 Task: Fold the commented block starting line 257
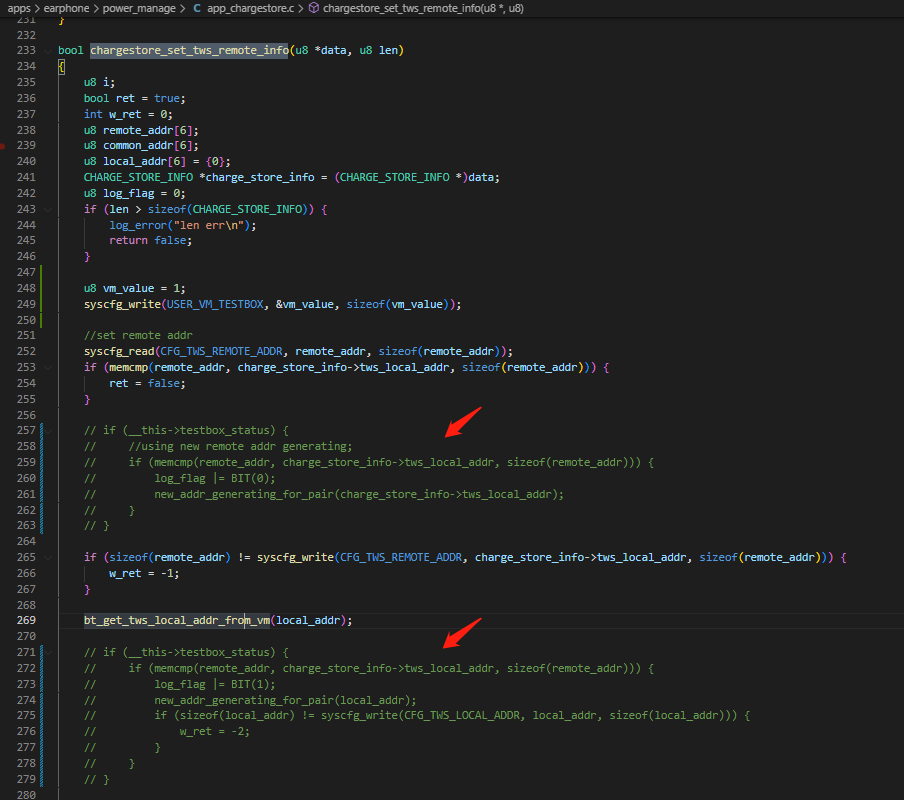(48, 431)
